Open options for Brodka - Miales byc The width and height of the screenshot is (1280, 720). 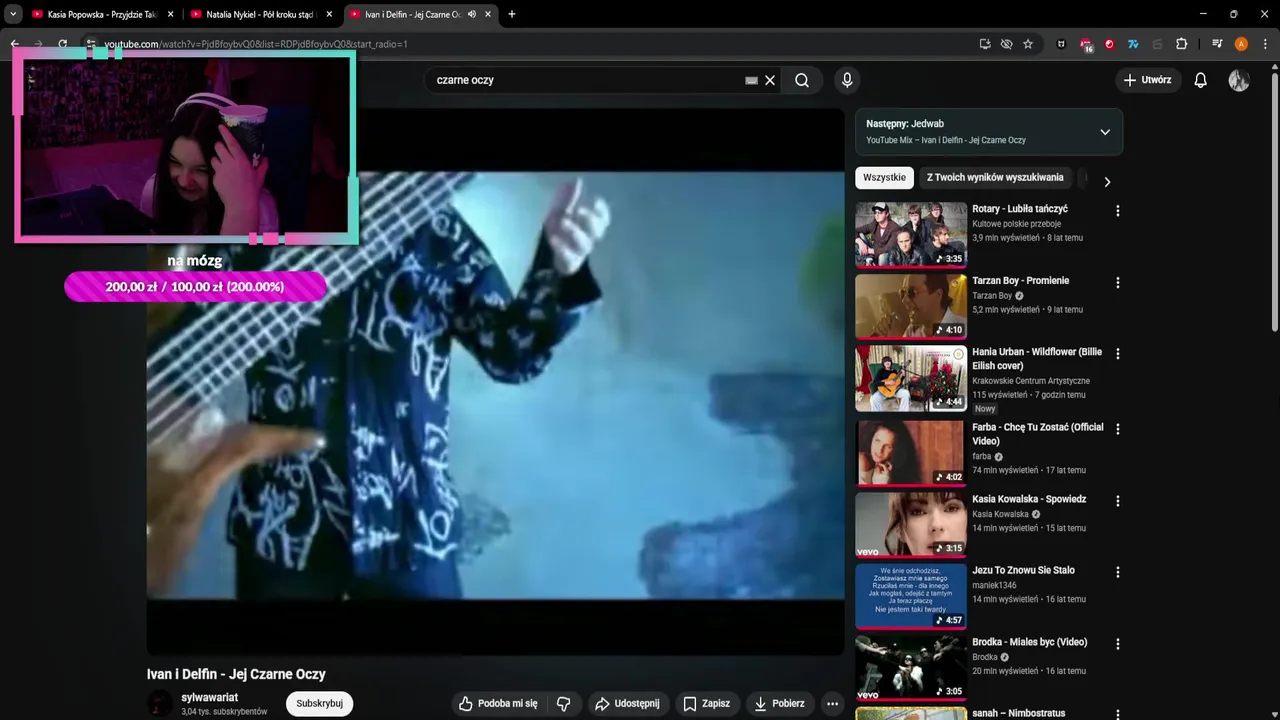pyautogui.click(x=1117, y=644)
